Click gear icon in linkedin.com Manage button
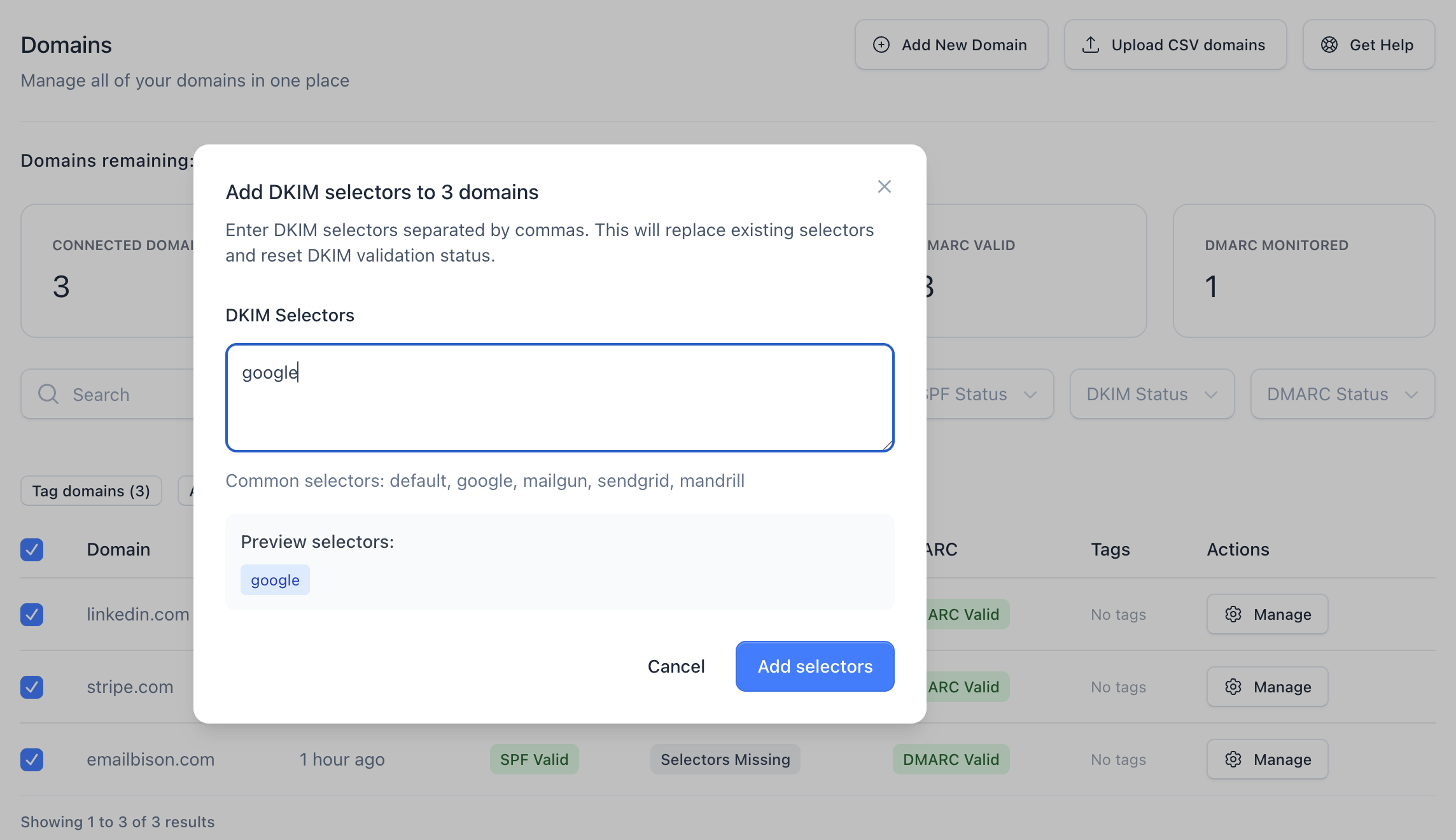The height and width of the screenshot is (840, 1456). point(1233,614)
